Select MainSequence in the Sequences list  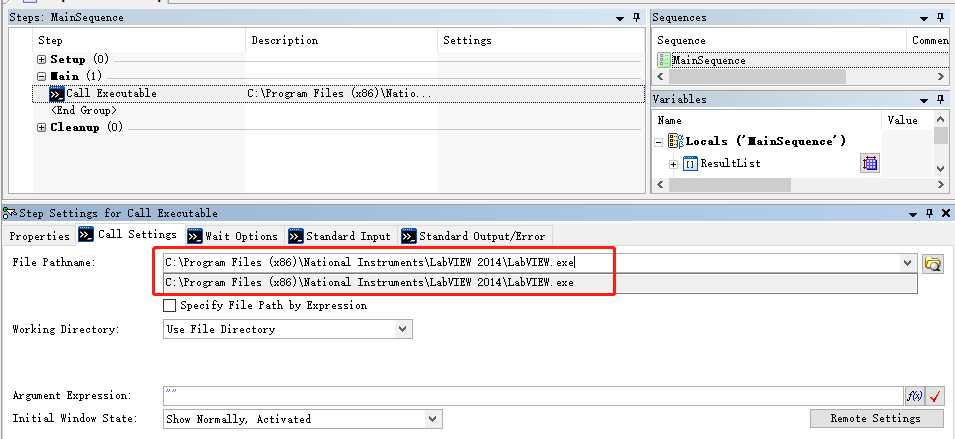[709, 60]
